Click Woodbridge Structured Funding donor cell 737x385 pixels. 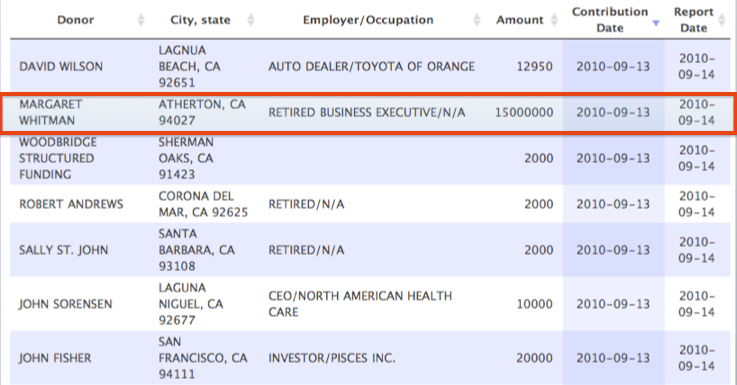click(x=57, y=158)
